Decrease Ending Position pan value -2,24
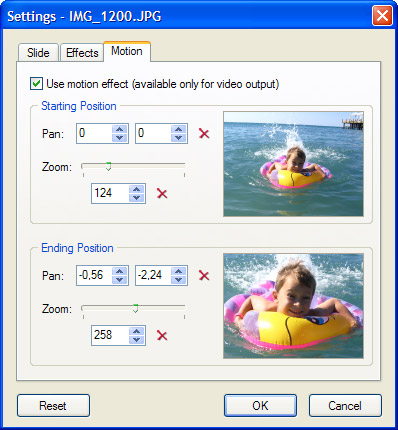Viewport: 398px width, 430px height. click(179, 280)
